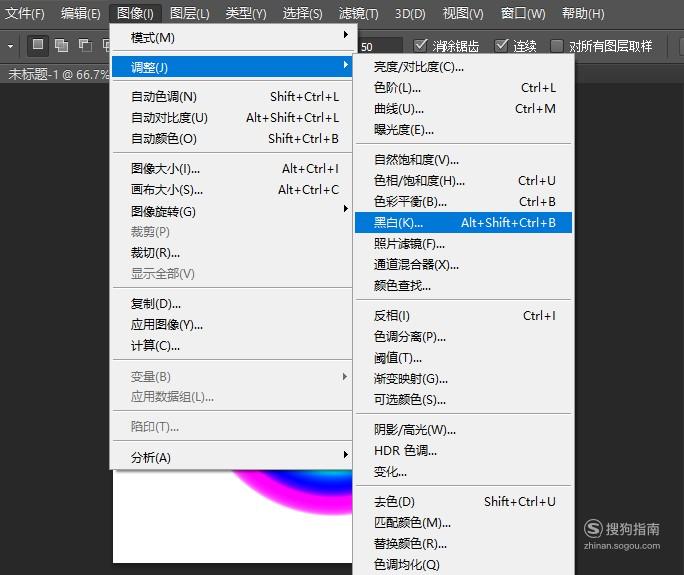Screen dimensions: 684x575
Task: Choose 复制(D)... menu entry
Action: [232, 304]
